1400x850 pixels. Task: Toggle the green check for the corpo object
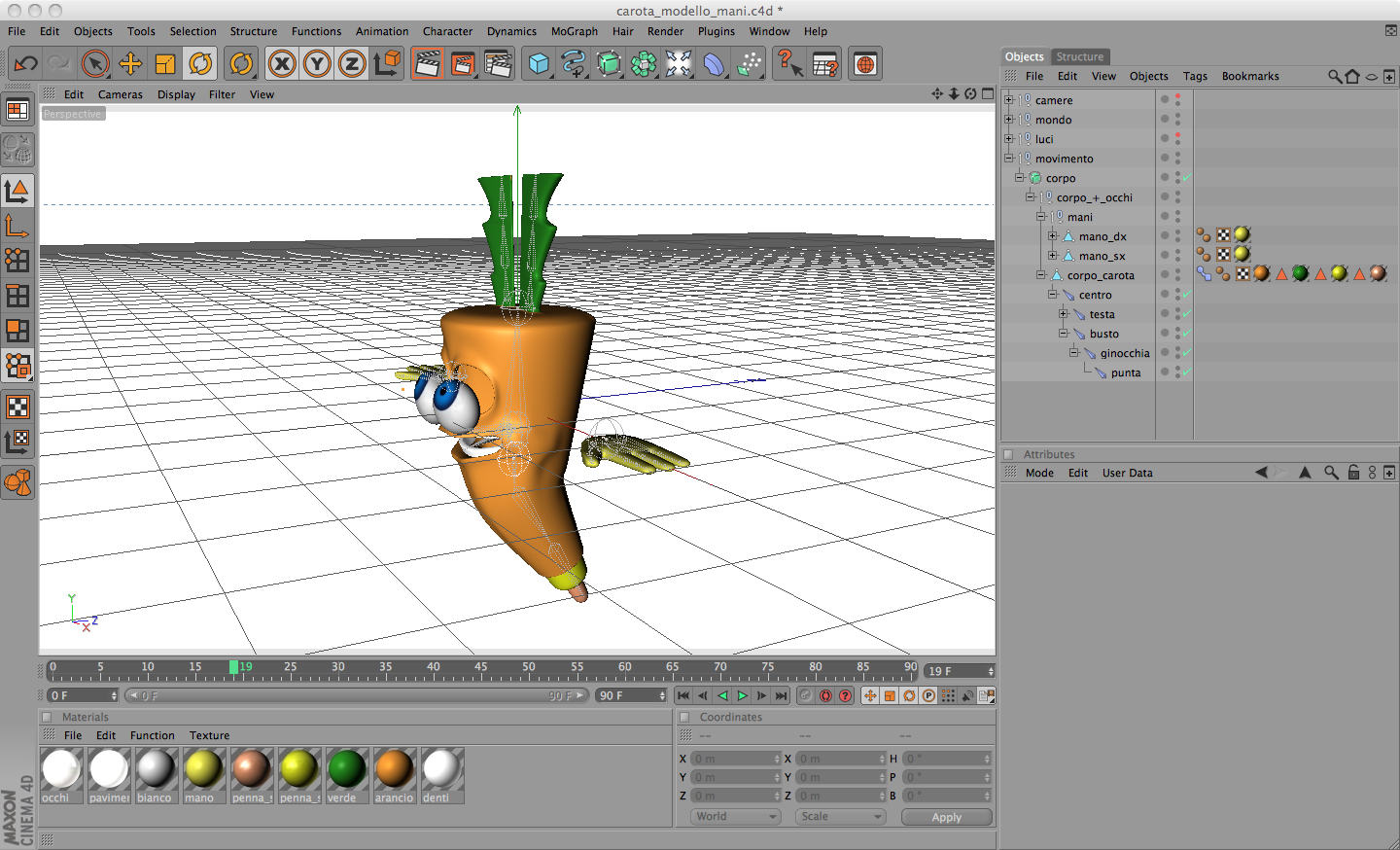click(1187, 178)
